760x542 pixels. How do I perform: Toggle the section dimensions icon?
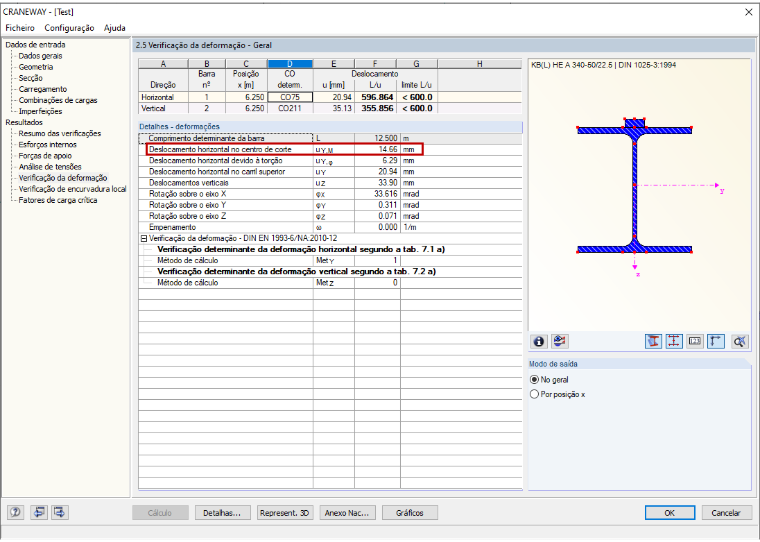[x=674, y=341]
